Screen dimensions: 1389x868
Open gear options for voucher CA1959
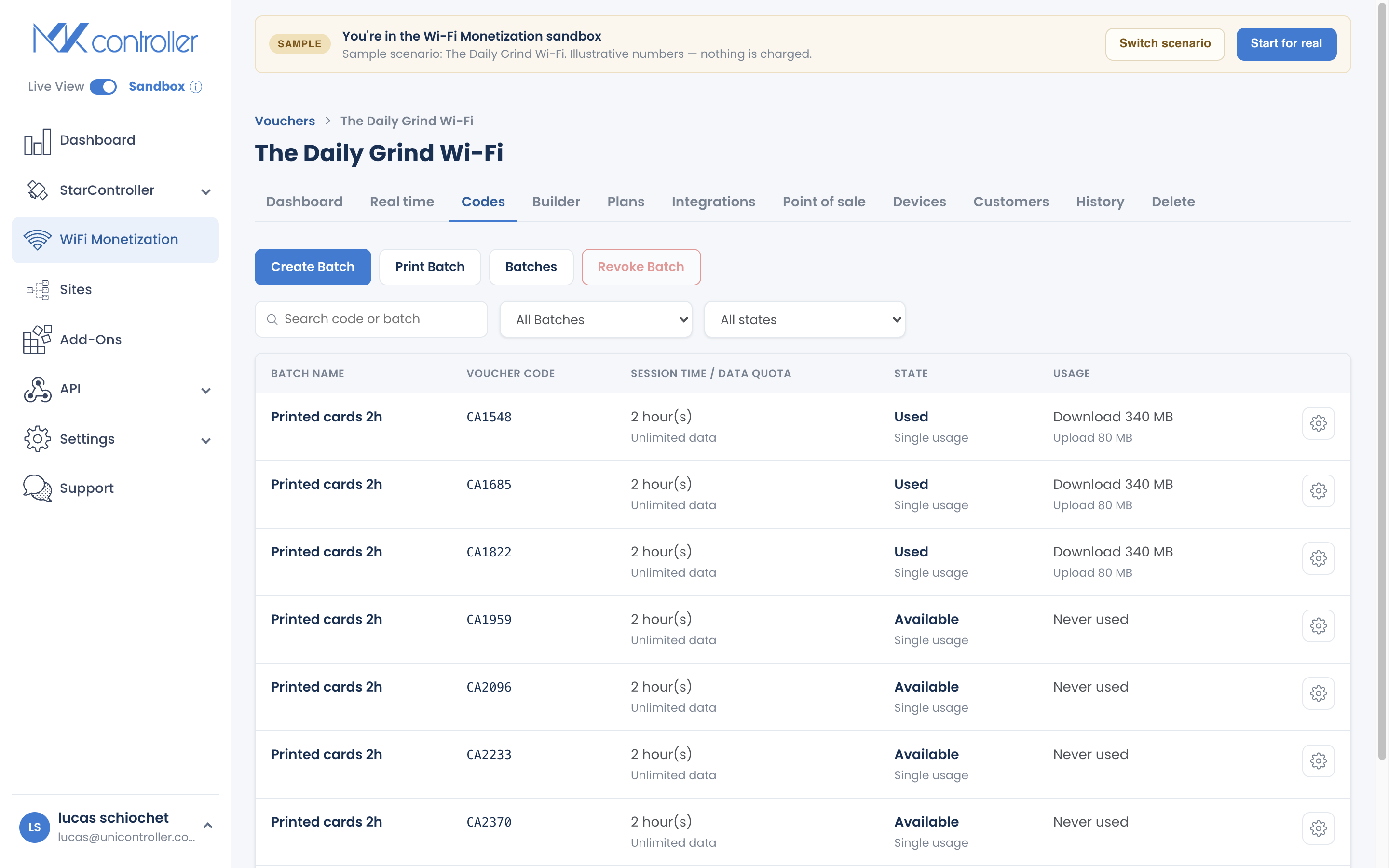(1318, 626)
